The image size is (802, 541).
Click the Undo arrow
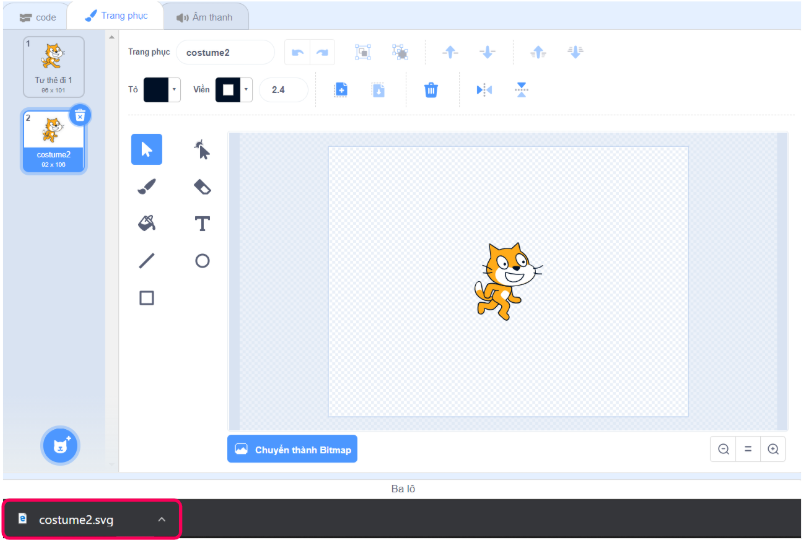pos(297,52)
